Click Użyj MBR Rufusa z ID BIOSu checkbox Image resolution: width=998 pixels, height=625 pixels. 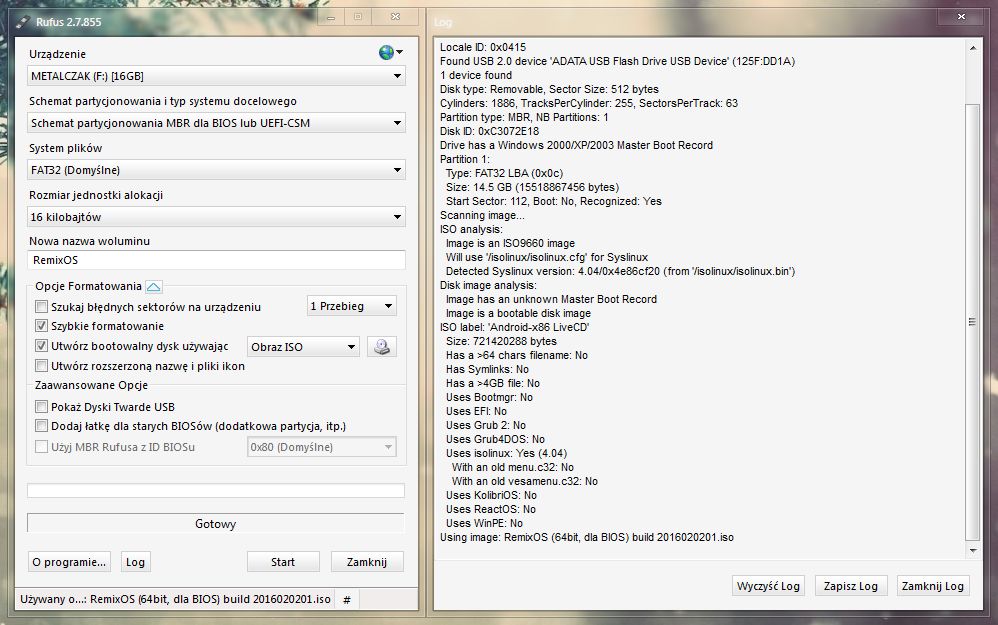(41, 447)
